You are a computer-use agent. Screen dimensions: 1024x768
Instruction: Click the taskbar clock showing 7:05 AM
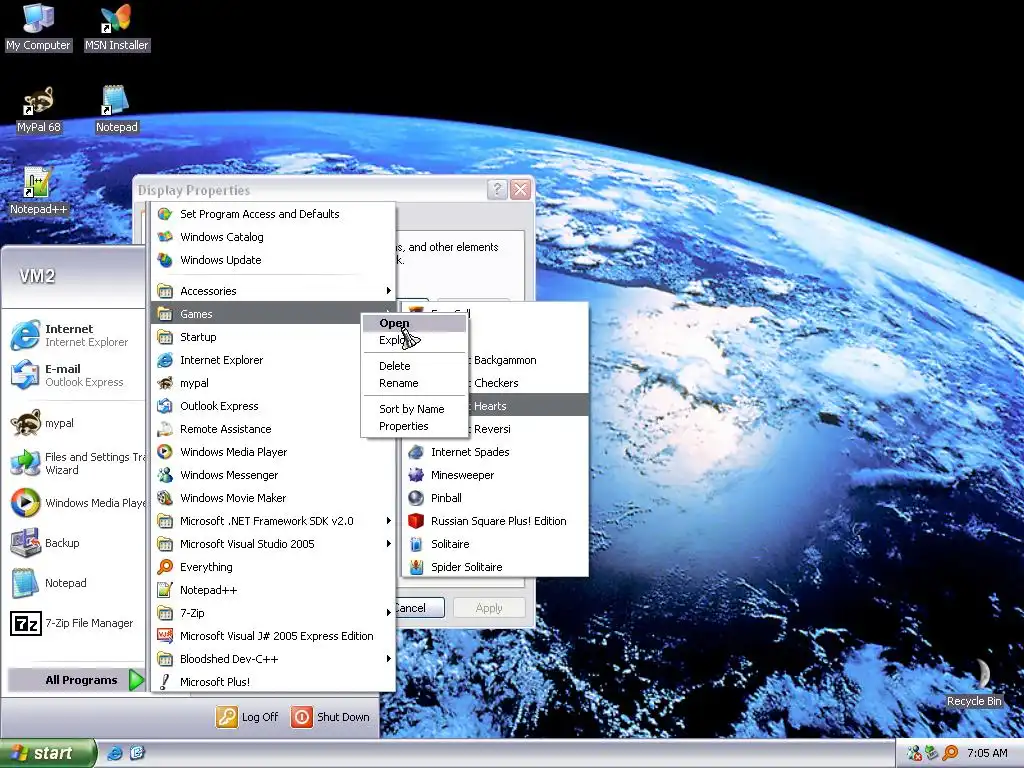pos(987,753)
